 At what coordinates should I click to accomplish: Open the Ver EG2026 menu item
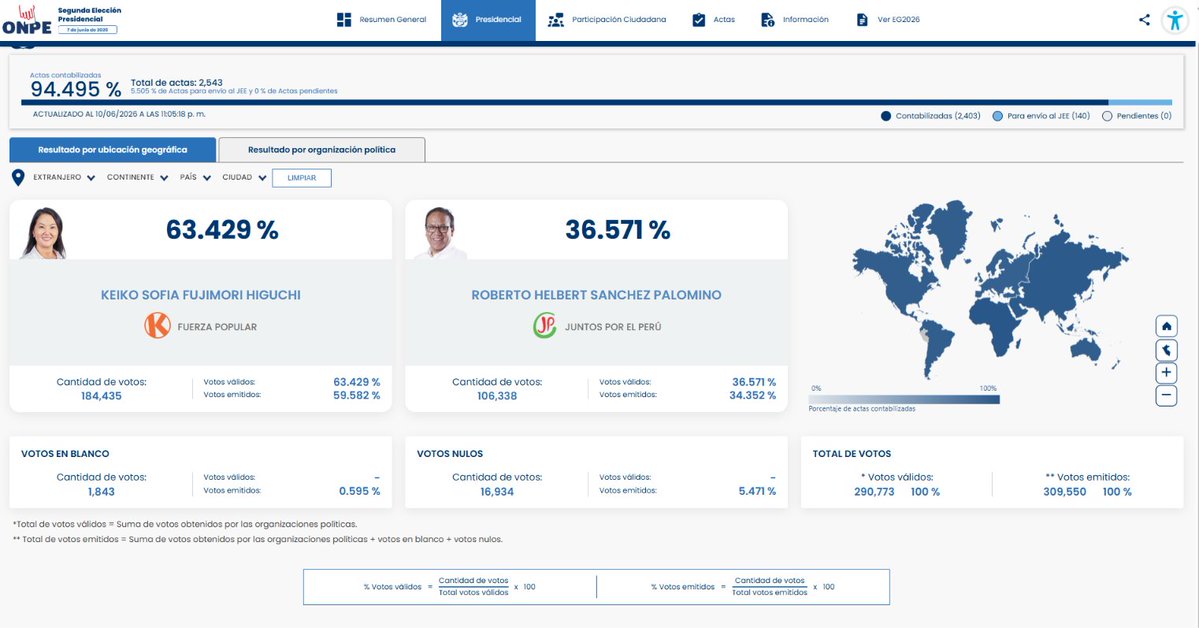point(889,20)
